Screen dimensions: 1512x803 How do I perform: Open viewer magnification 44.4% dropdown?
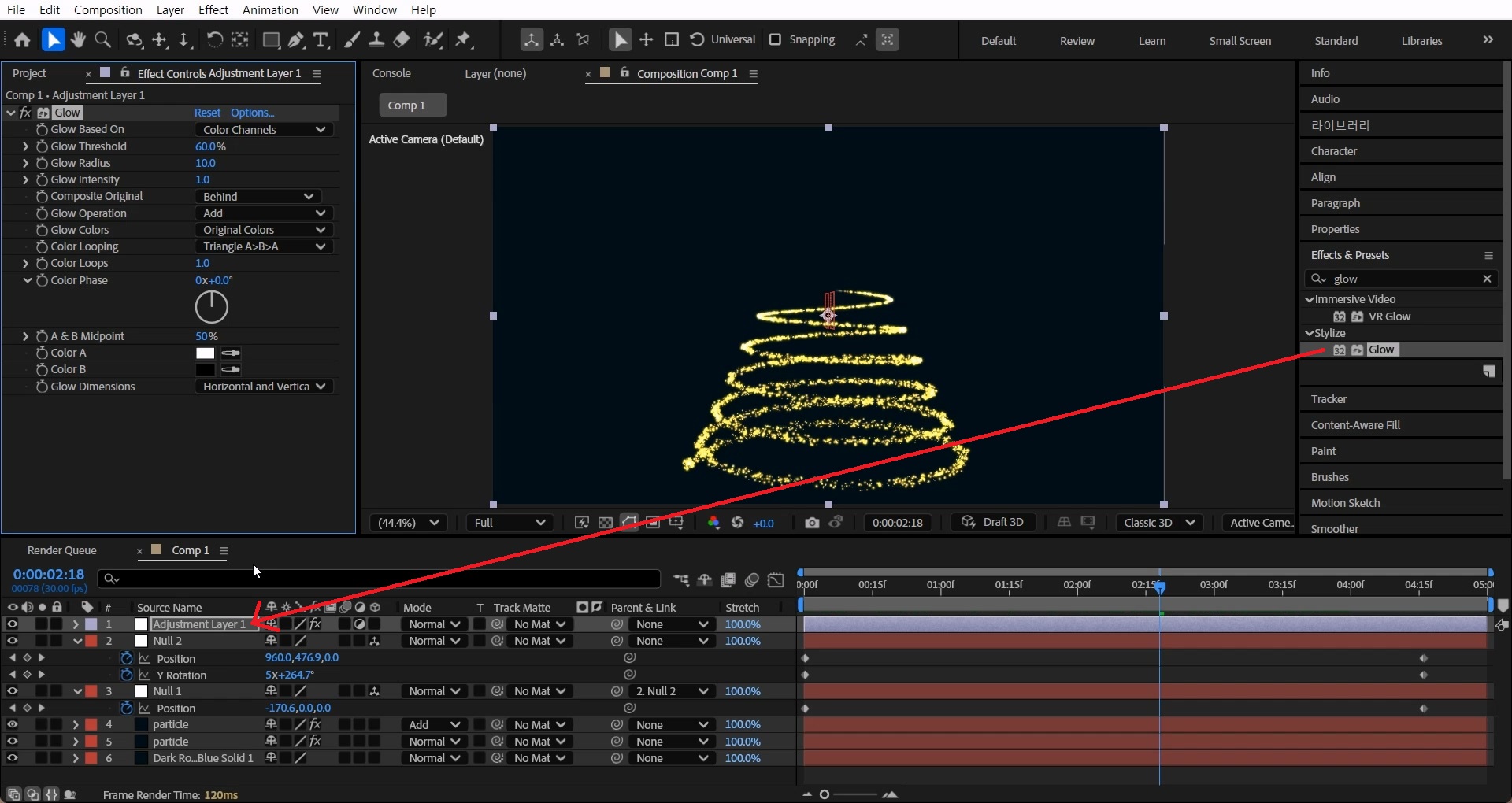(x=408, y=523)
